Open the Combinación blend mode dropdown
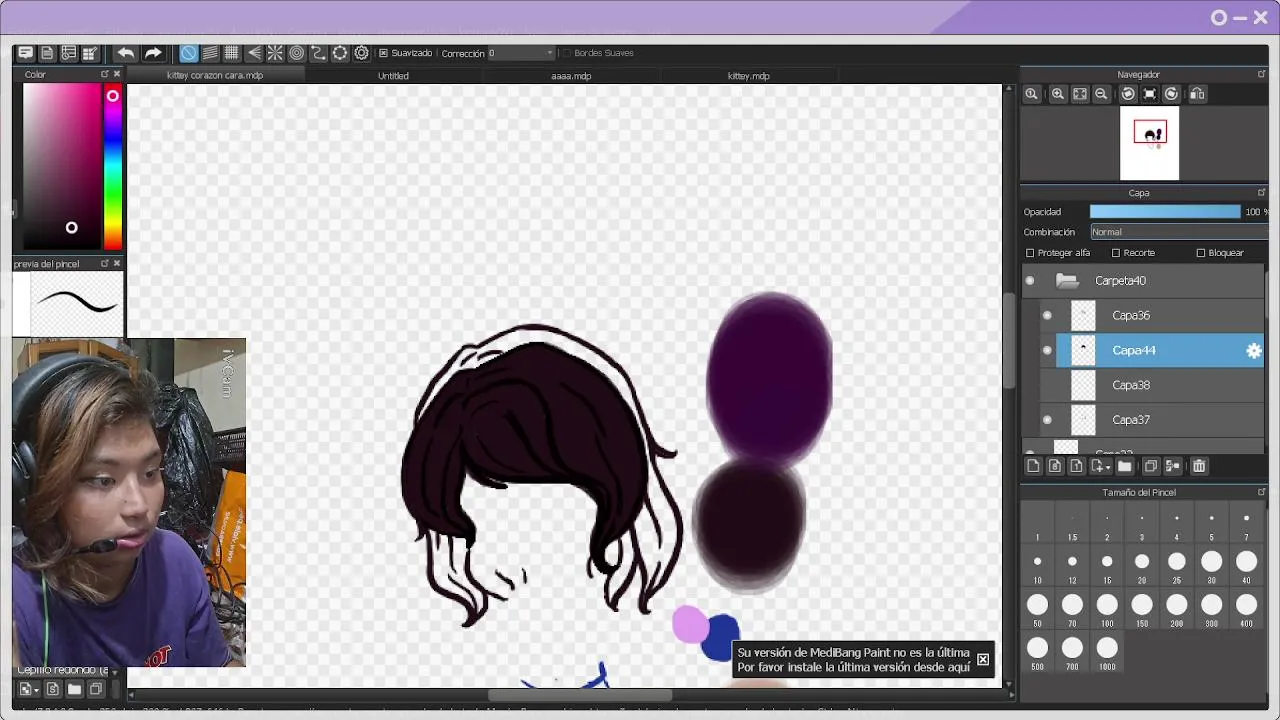 (x=1178, y=232)
